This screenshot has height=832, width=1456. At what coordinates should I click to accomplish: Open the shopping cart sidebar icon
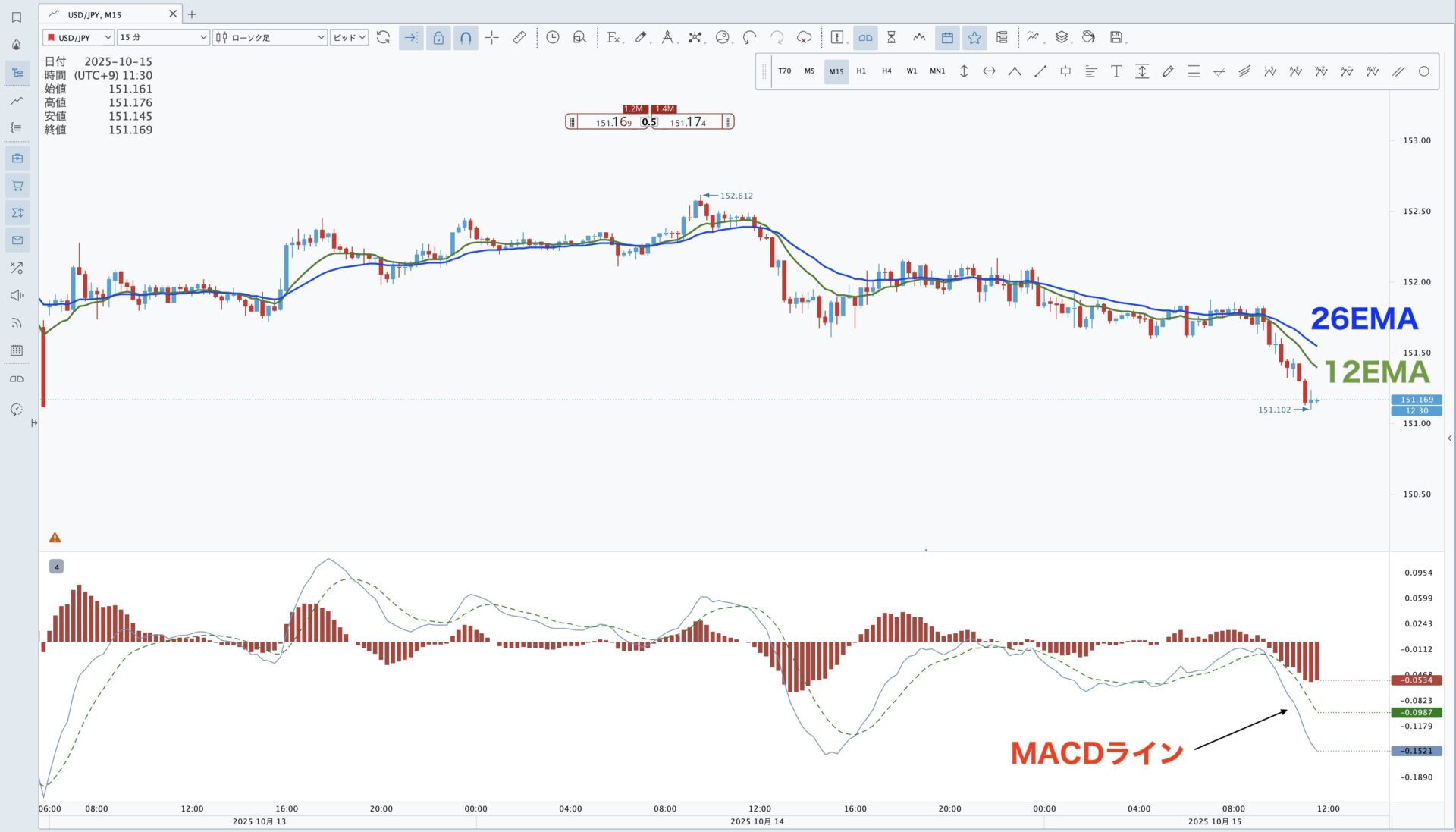click(17, 186)
